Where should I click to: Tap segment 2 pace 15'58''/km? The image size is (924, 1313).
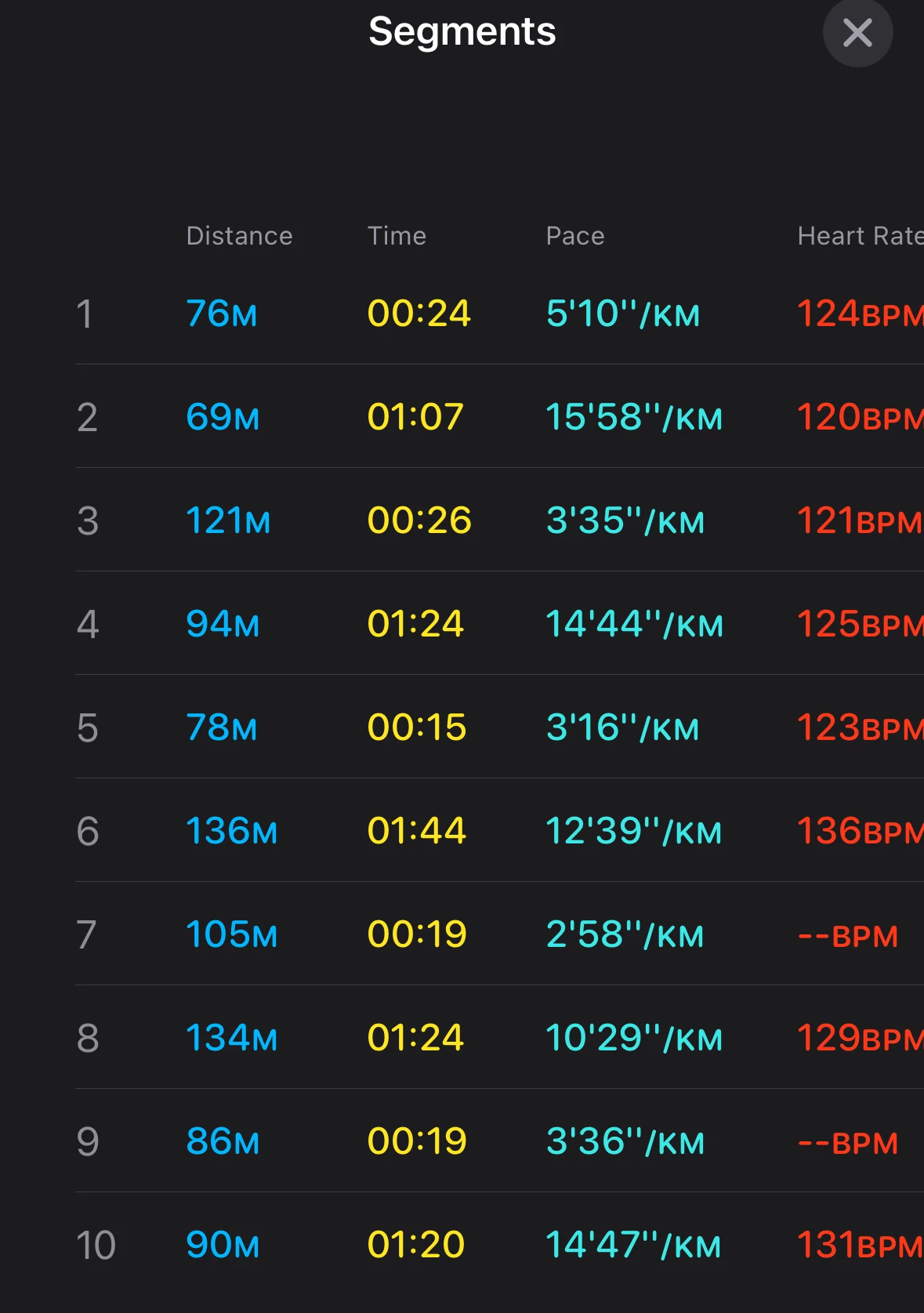(x=634, y=417)
